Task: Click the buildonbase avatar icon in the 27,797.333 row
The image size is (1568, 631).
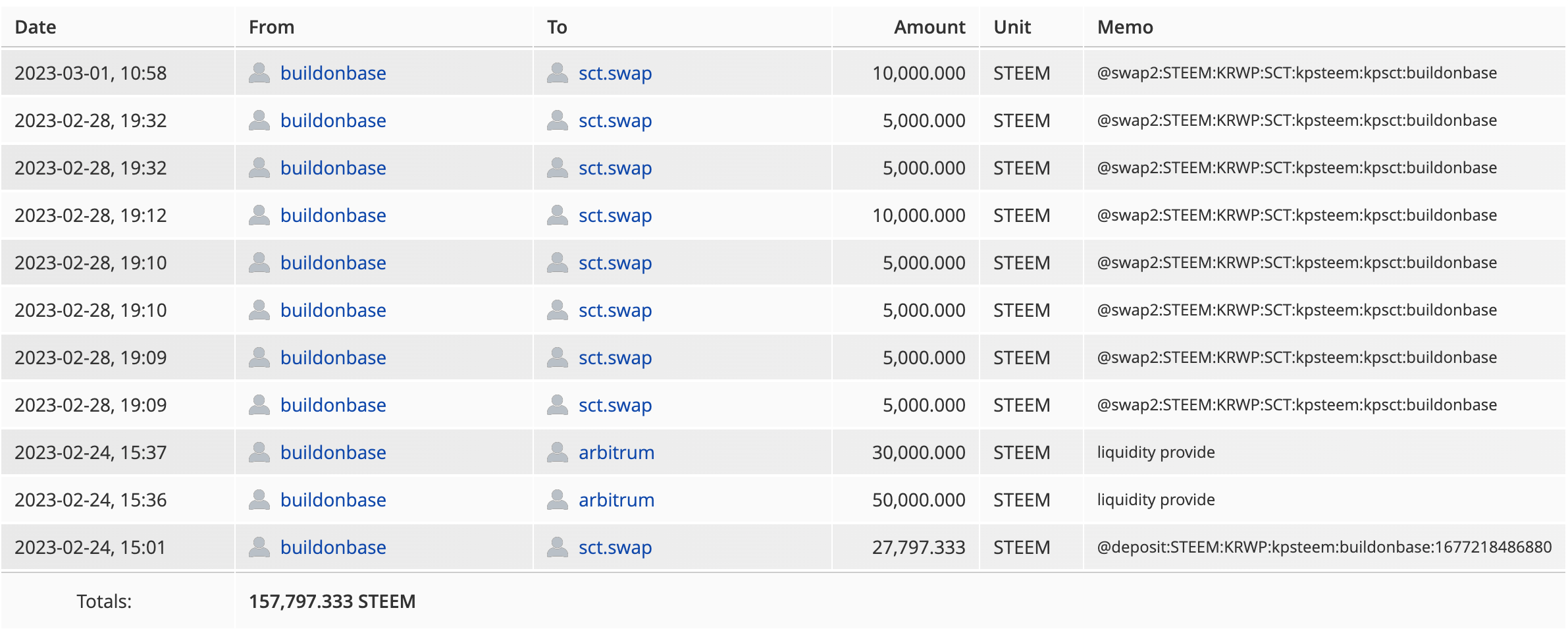Action: tap(259, 547)
